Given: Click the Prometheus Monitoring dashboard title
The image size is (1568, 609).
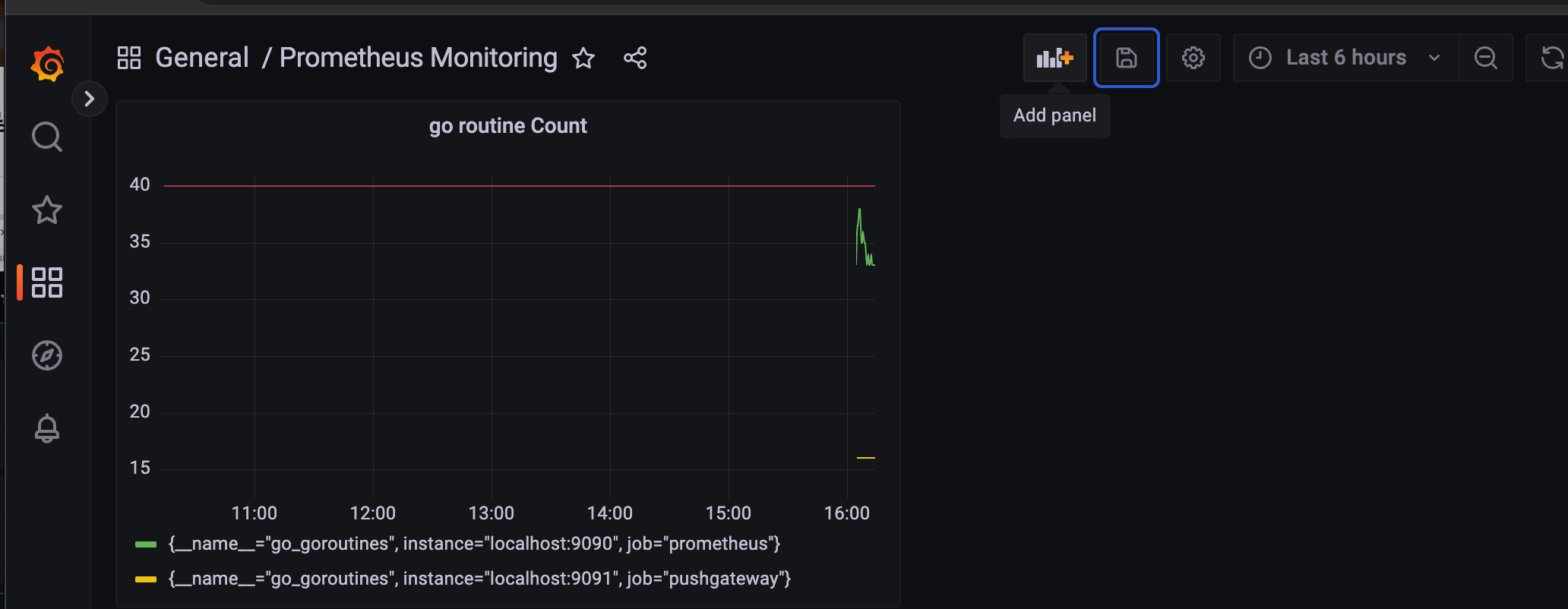Looking at the screenshot, I should click(x=419, y=58).
